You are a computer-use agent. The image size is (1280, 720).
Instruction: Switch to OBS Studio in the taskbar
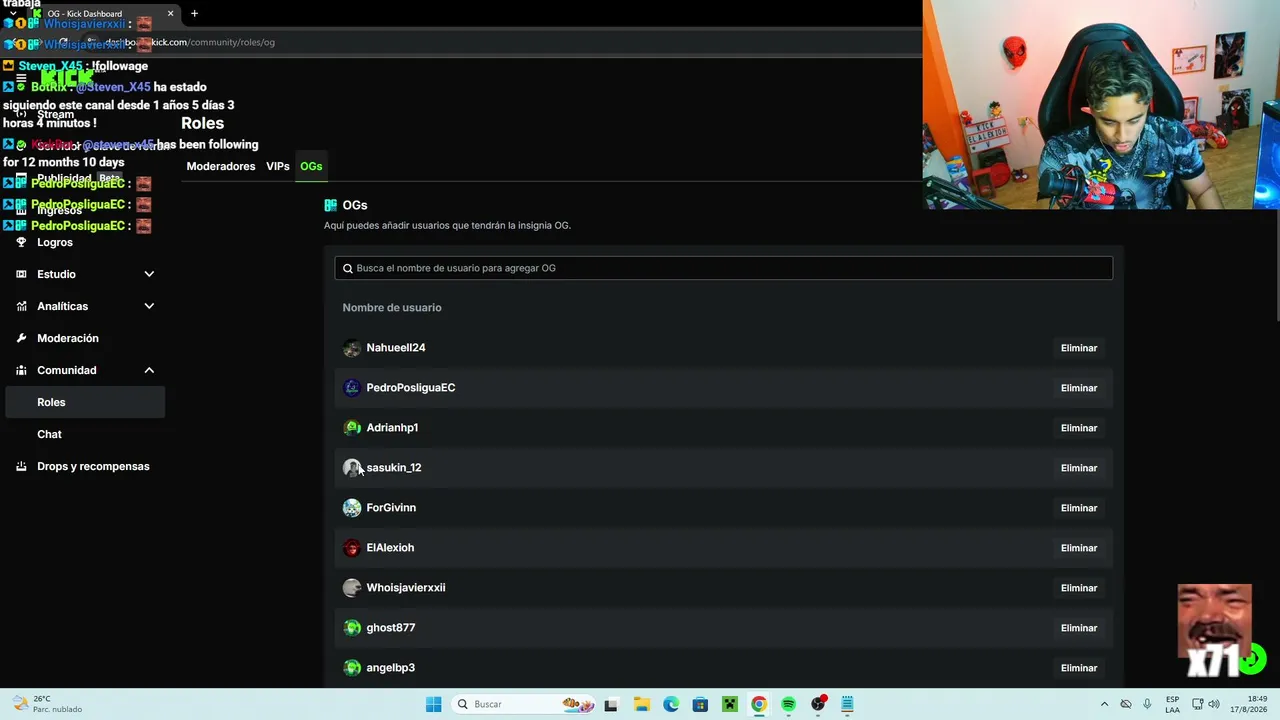(x=818, y=704)
